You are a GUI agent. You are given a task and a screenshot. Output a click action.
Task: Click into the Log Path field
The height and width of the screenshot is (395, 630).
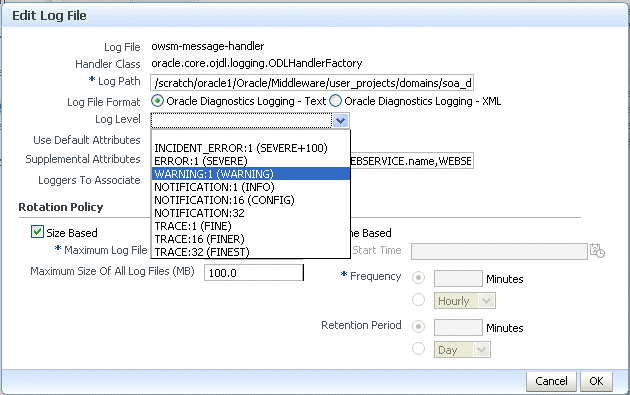(x=312, y=83)
